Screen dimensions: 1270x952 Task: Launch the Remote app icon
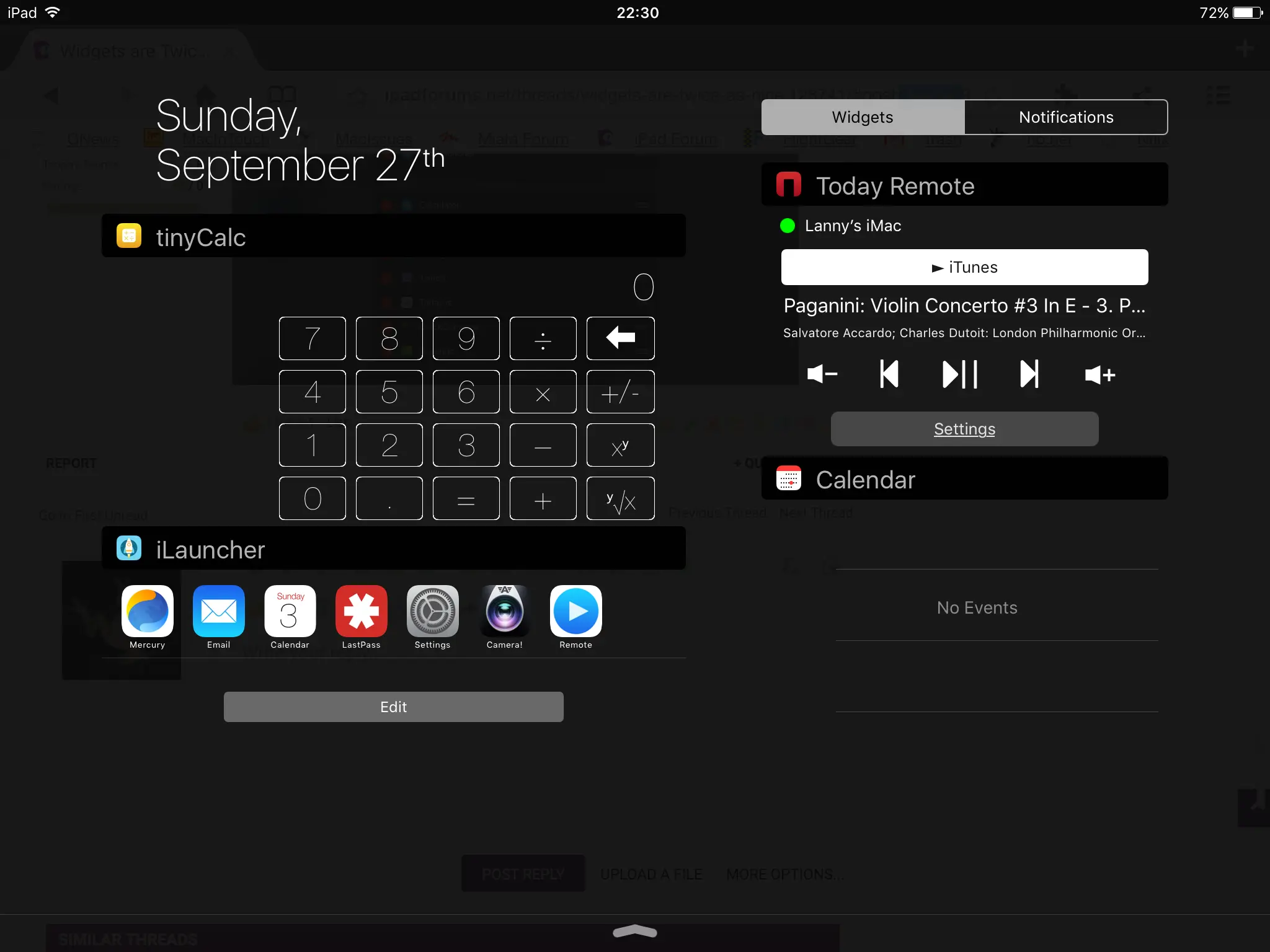pyautogui.click(x=575, y=612)
